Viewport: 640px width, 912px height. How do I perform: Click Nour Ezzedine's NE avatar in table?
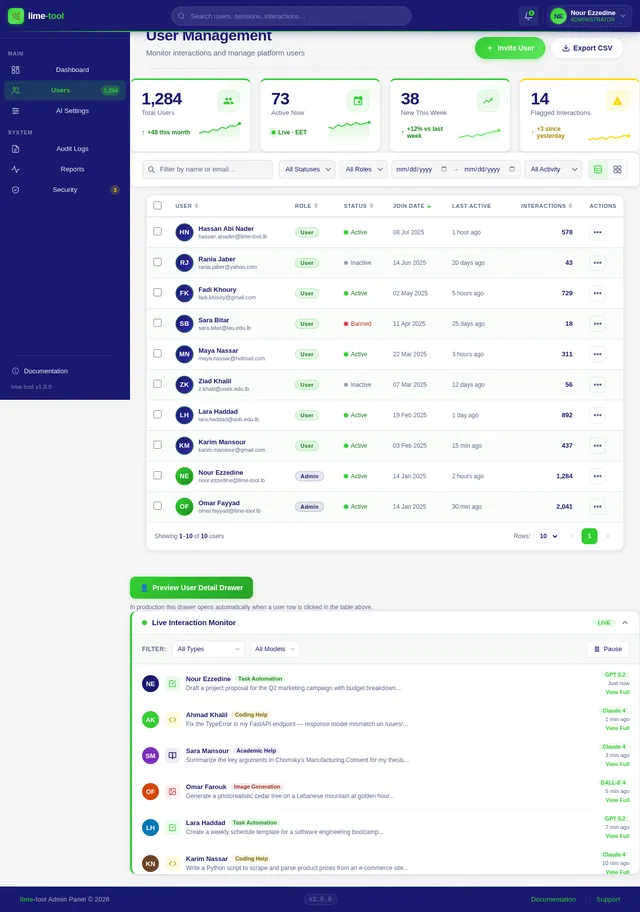click(184, 477)
